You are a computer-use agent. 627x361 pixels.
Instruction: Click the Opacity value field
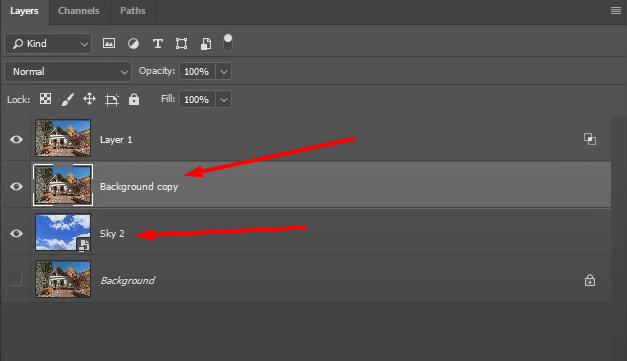pos(197,72)
